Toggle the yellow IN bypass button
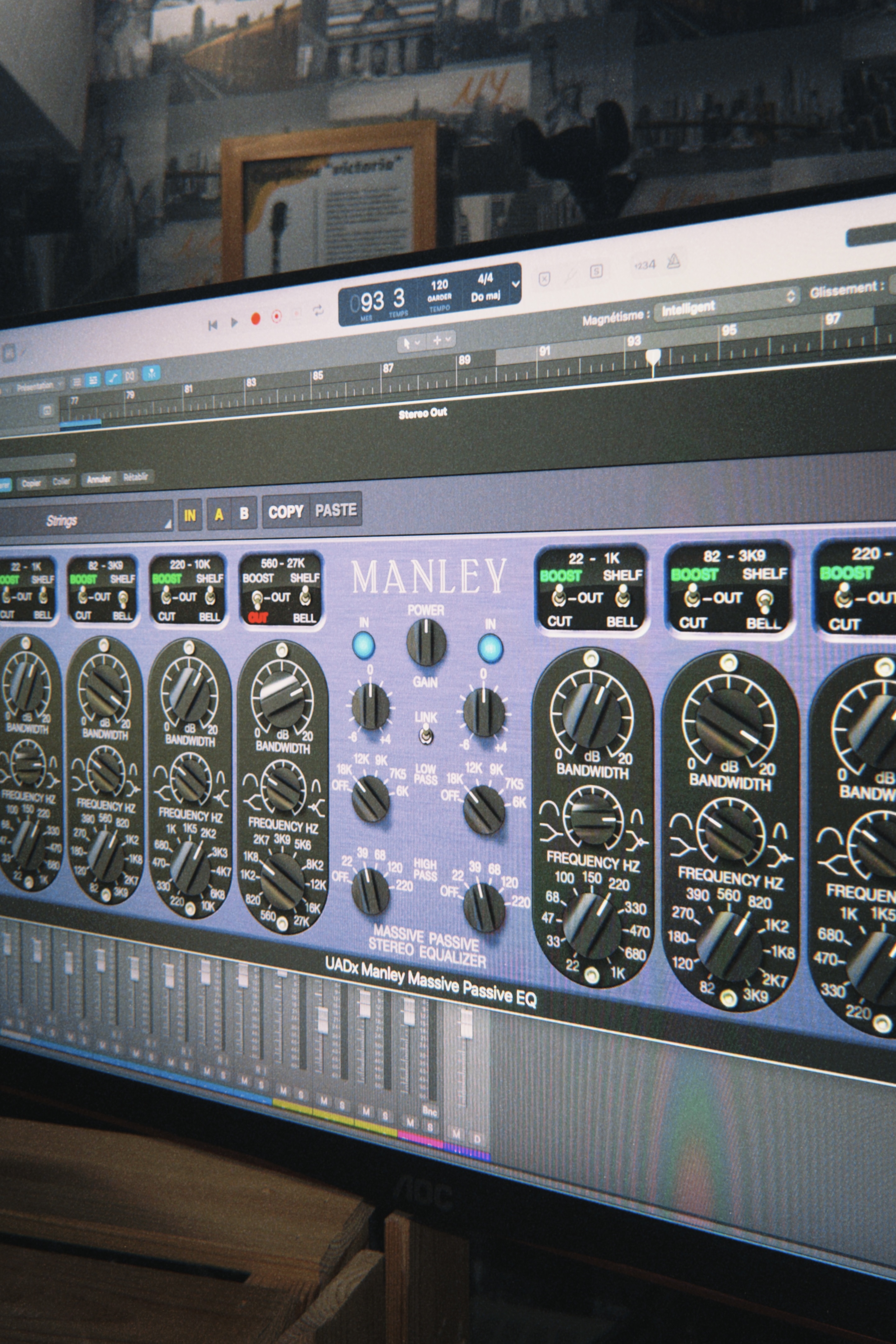Viewport: 896px width, 1344px height. click(x=190, y=515)
